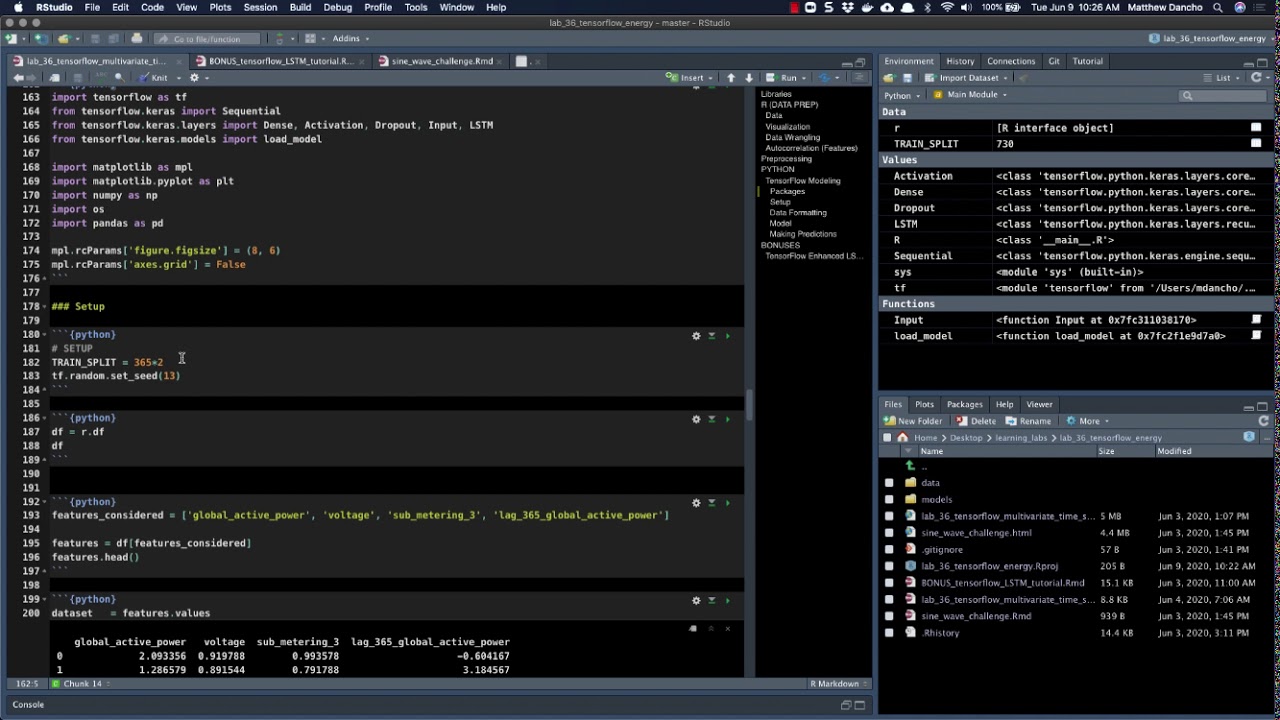Select checkbox for sine_wave_challenge.Rmd
The image size is (1280, 720).
[889, 616]
